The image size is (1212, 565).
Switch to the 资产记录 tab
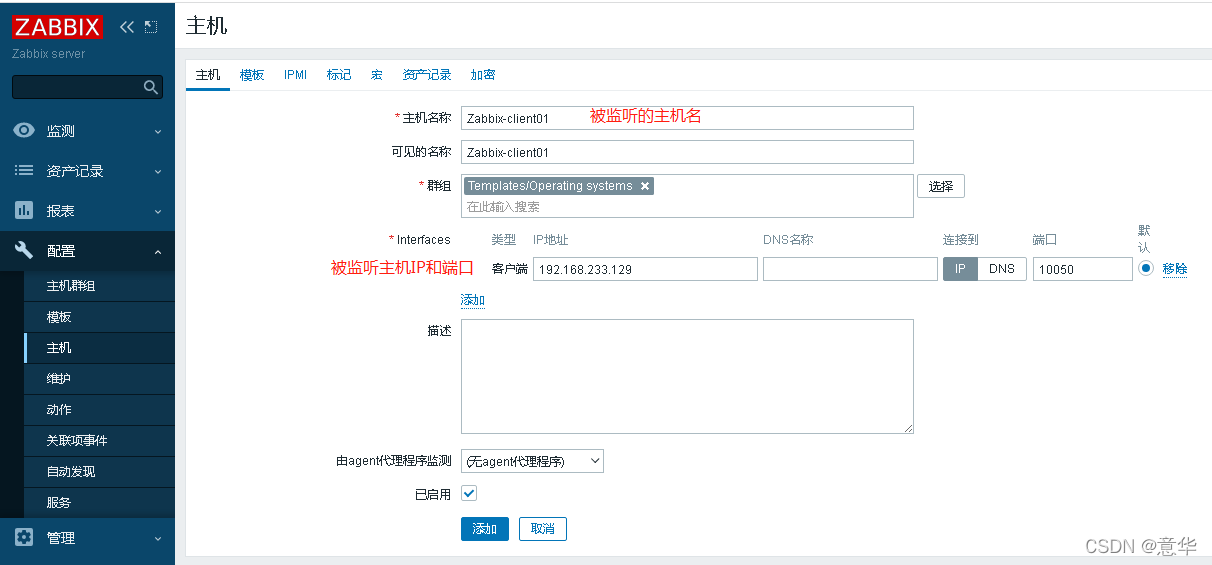pos(427,75)
